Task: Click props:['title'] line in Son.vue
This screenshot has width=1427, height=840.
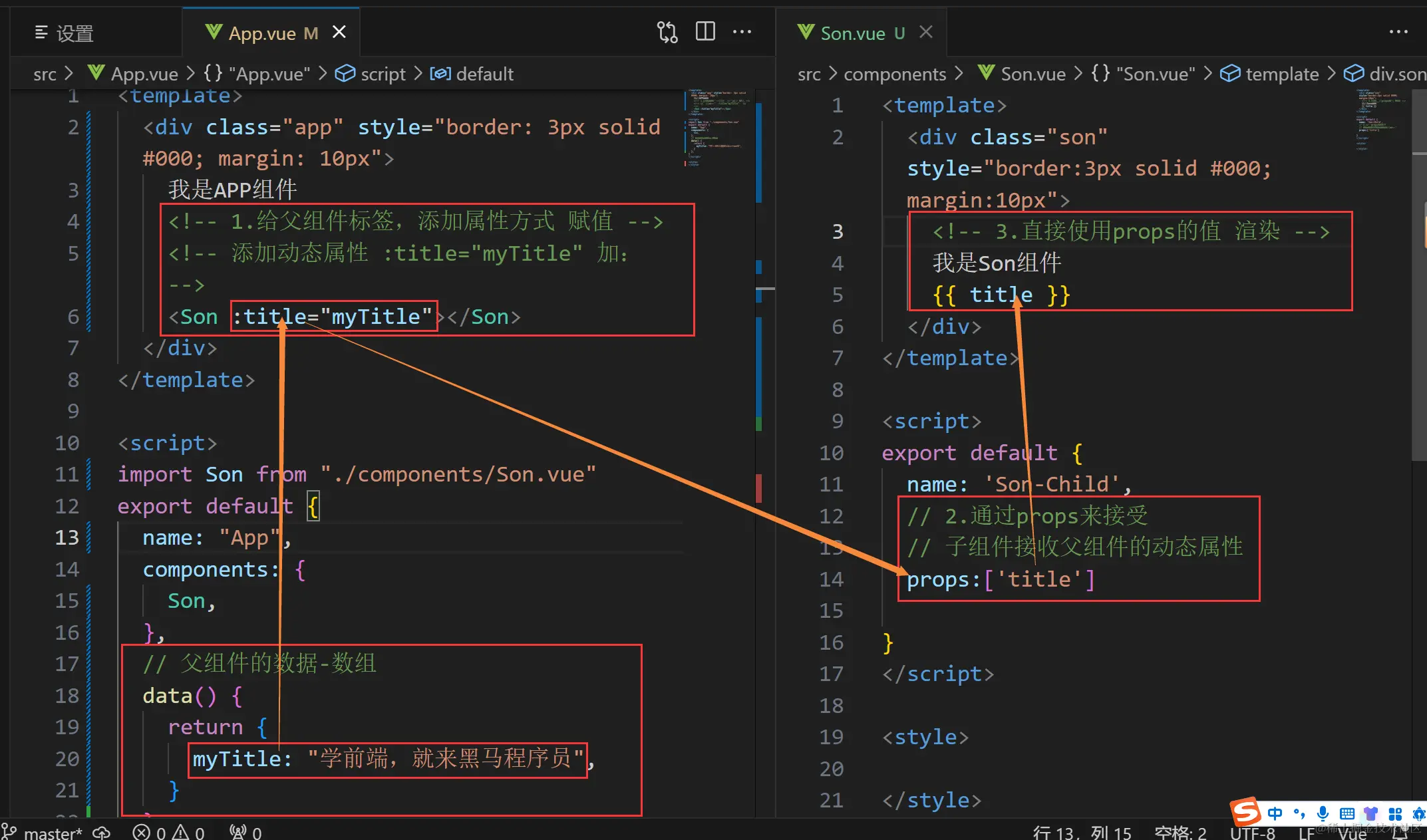Action: point(1001,579)
